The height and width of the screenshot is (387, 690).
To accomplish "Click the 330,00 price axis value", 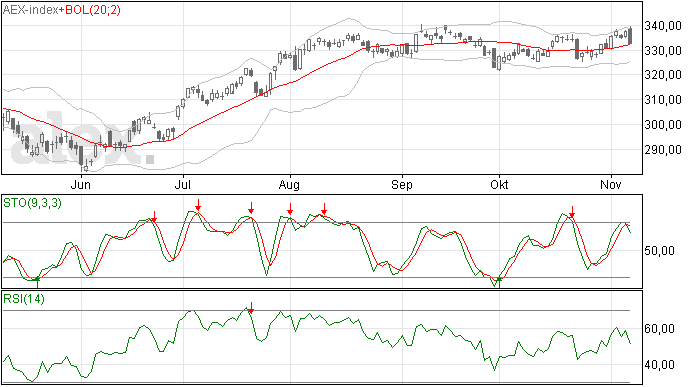I will (x=663, y=51).
